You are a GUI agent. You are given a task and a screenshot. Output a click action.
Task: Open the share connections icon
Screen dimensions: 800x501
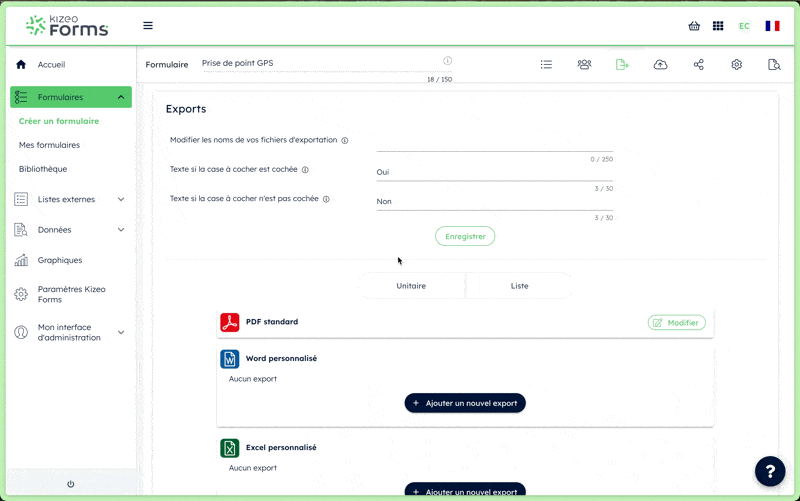(698, 64)
